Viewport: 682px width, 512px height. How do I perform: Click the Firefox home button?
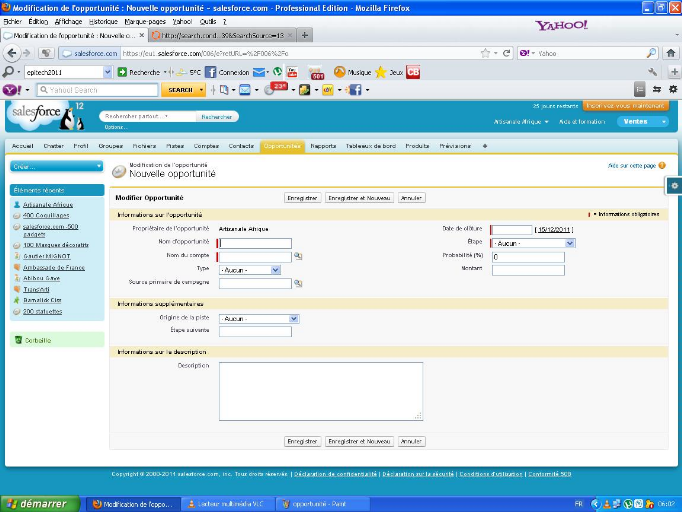pos(671,53)
